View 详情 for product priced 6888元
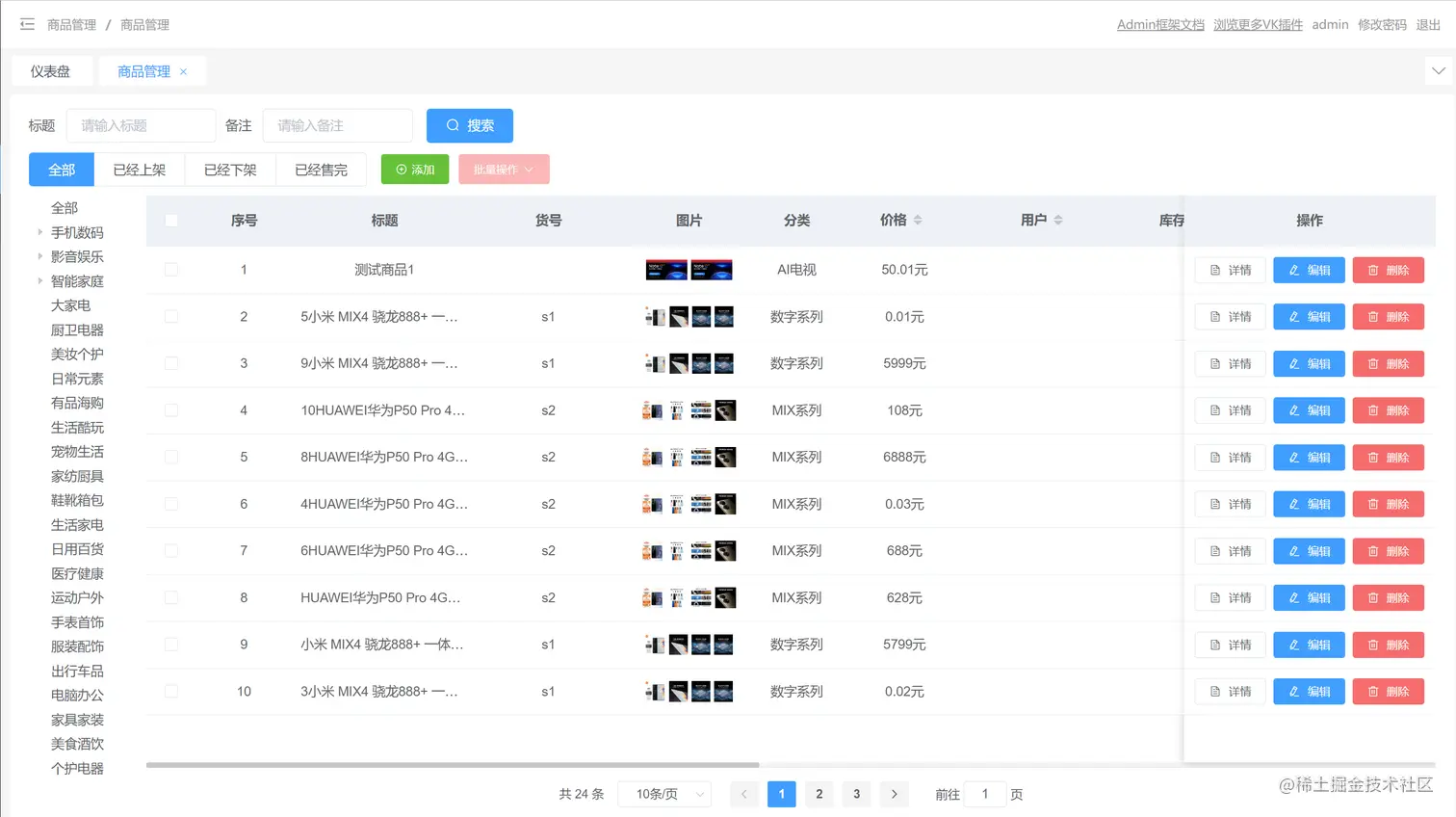 [x=1230, y=458]
